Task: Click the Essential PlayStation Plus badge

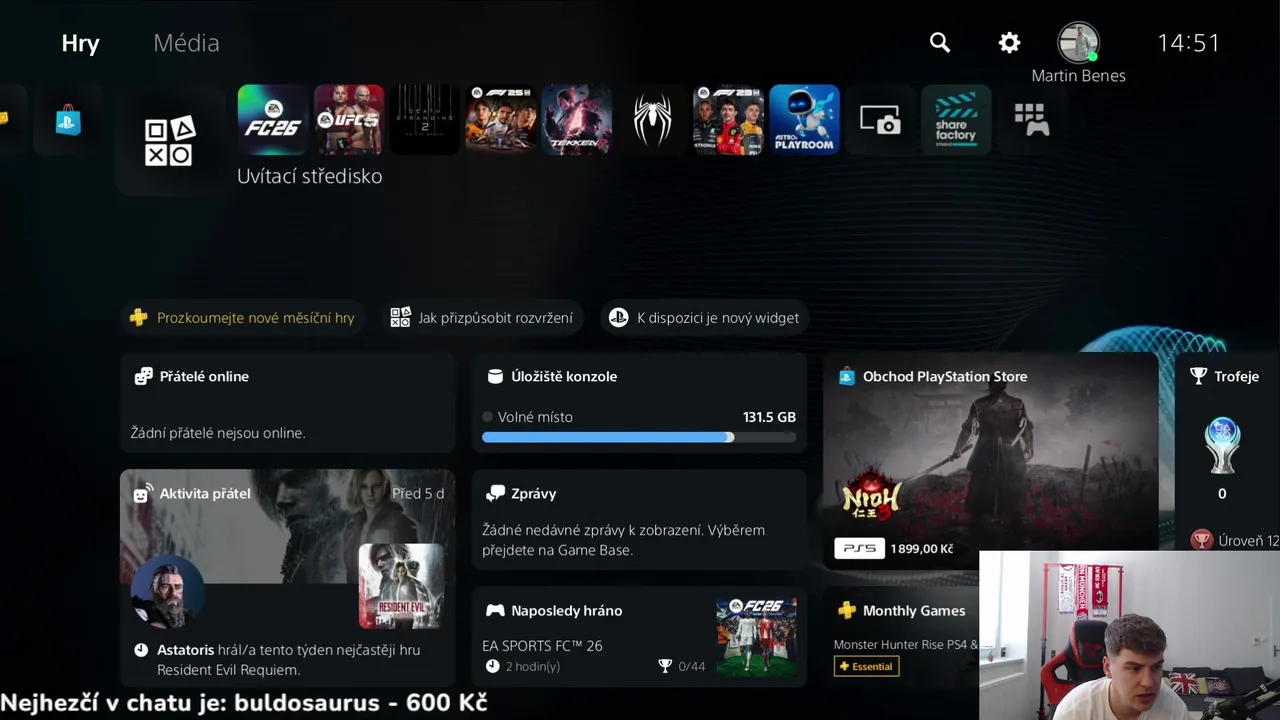Action: [x=866, y=666]
